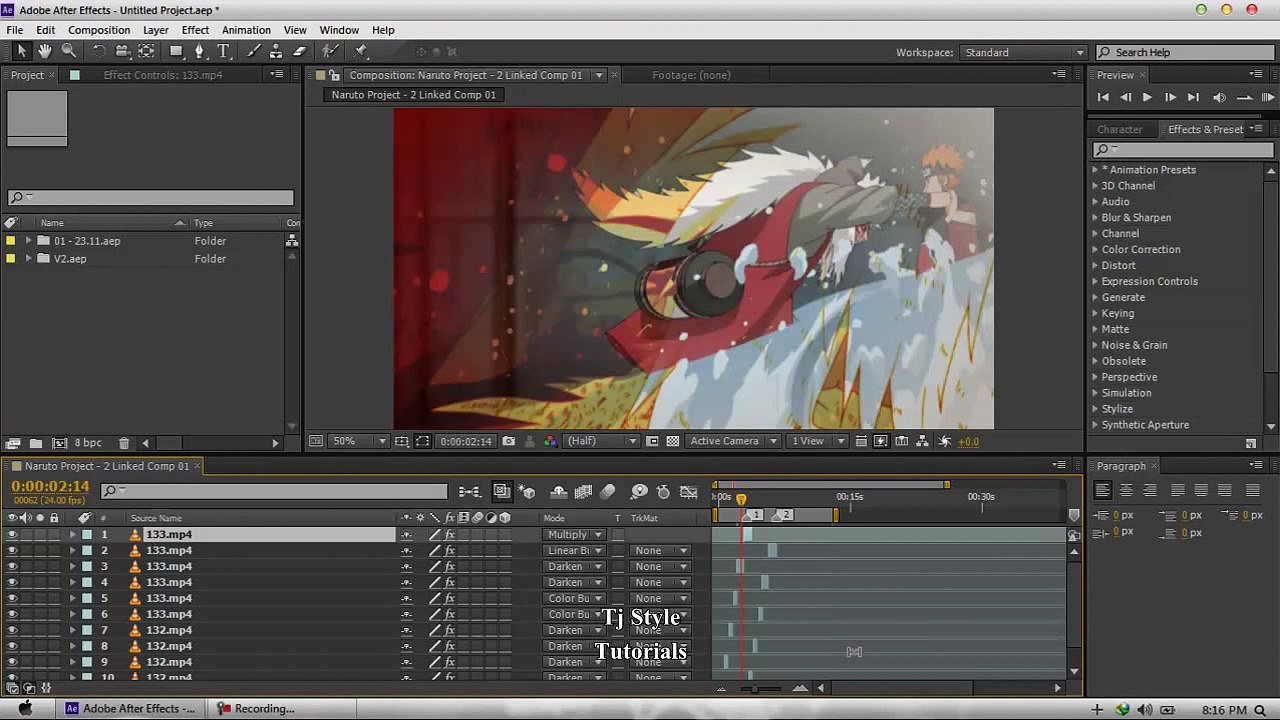Expand the Blur & Sharpen effects category
1280x720 pixels.
pyautogui.click(x=1095, y=218)
